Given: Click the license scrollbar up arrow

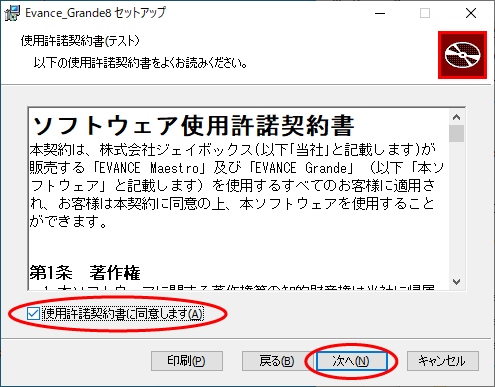Looking at the screenshot, I should [x=456, y=117].
